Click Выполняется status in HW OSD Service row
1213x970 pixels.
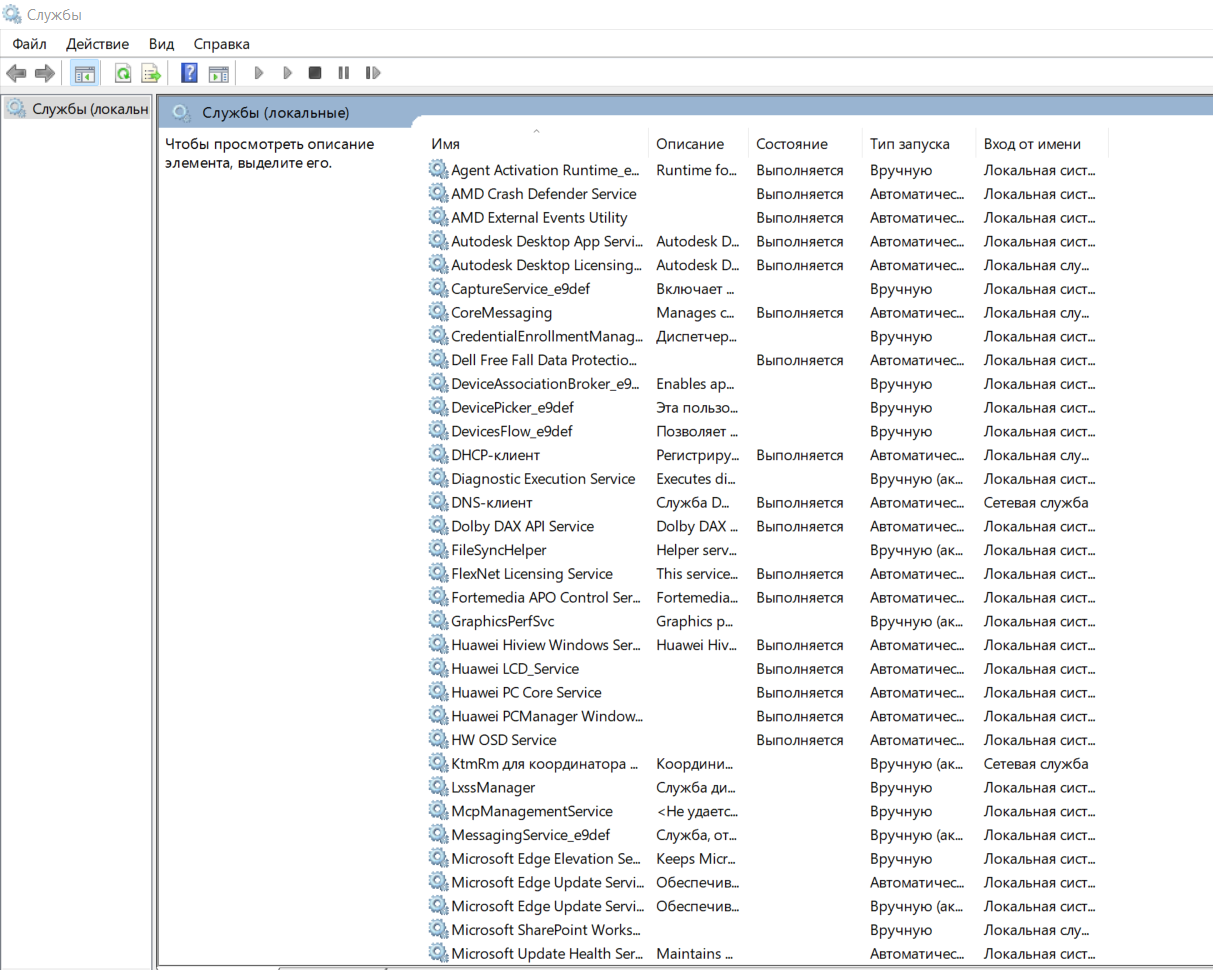800,740
